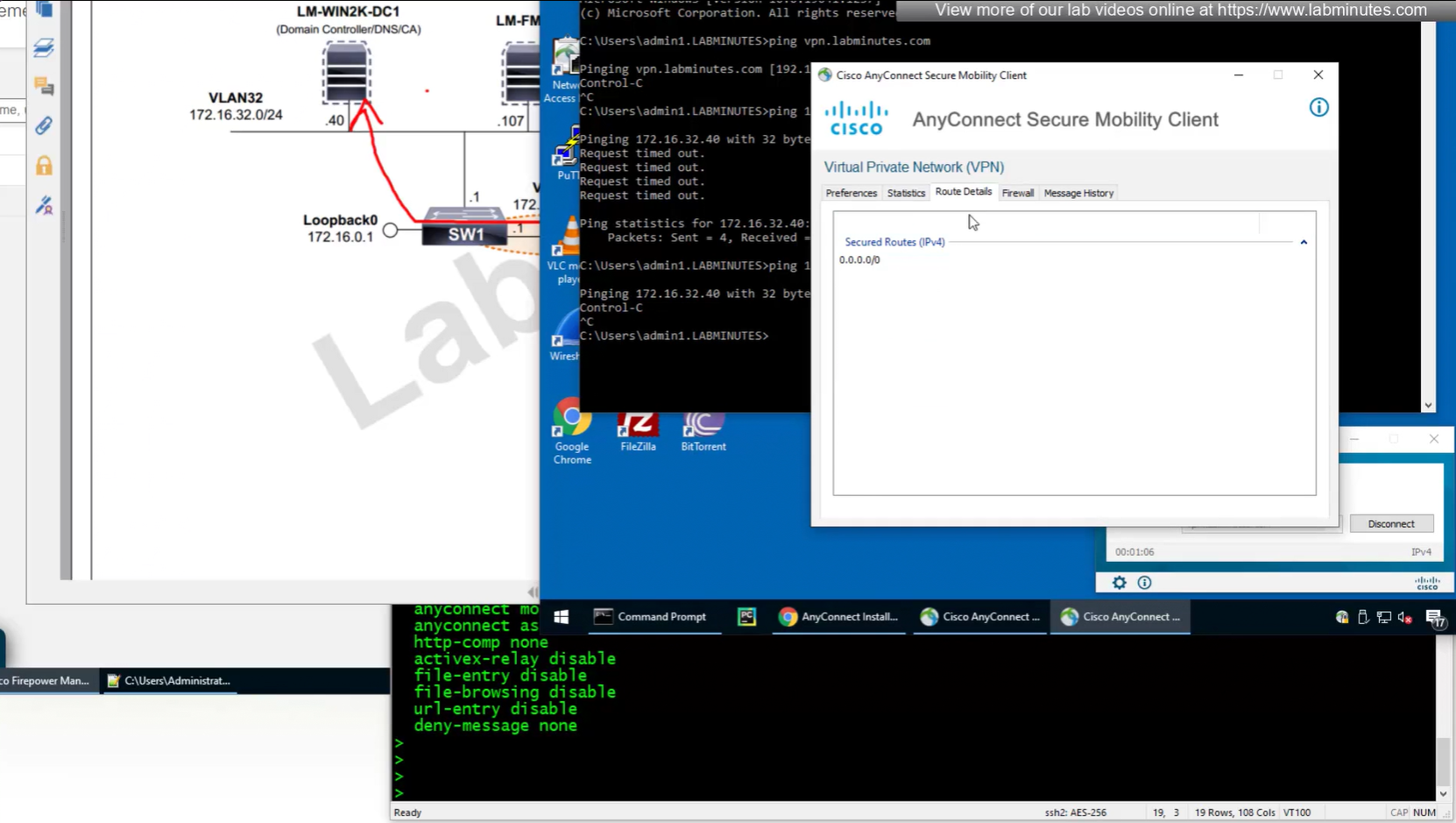Click the command prompt scrollbar down arrow
The height and width of the screenshot is (823, 1456).
tap(1428, 406)
